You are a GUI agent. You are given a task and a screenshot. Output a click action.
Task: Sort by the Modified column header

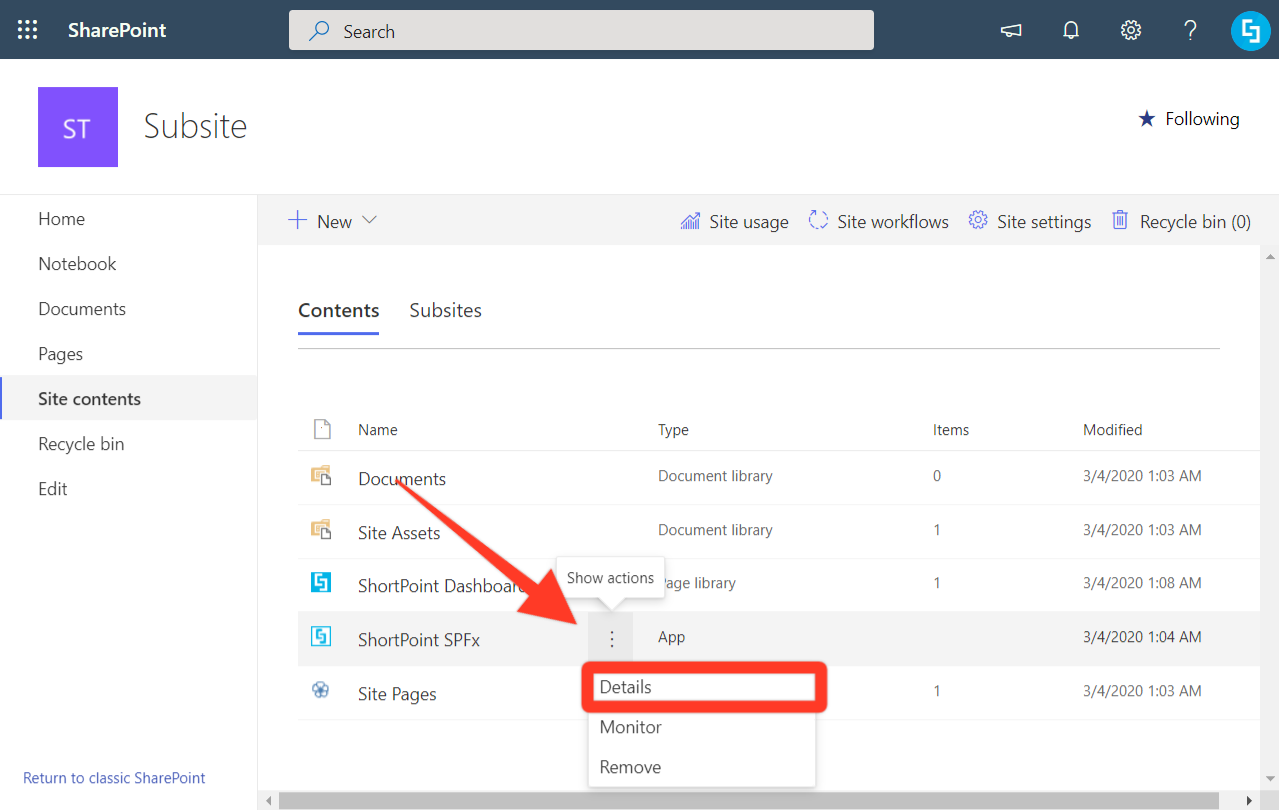pos(1113,430)
